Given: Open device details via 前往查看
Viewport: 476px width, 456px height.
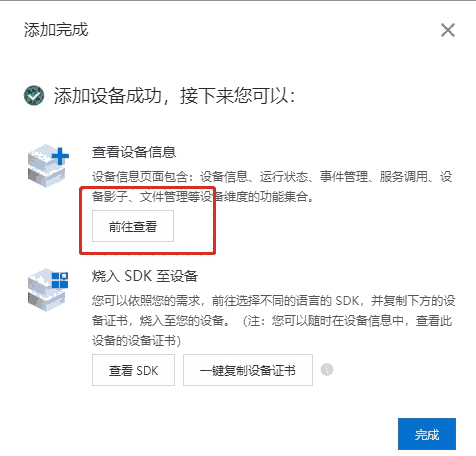Looking at the screenshot, I should tap(133, 226).
